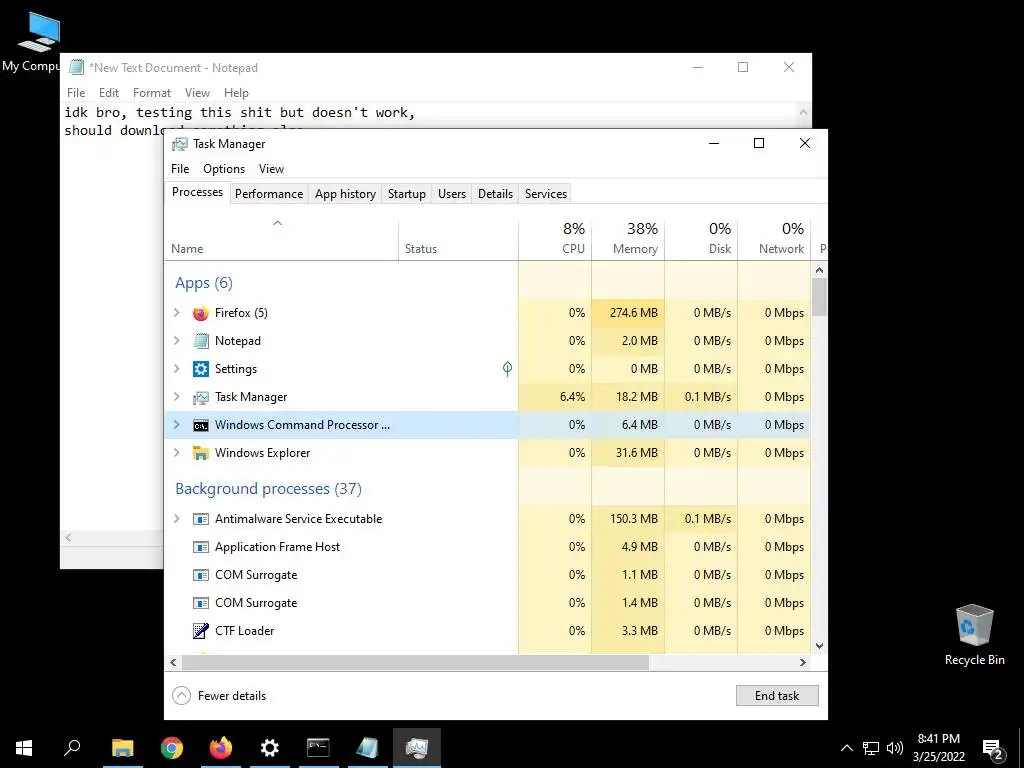The height and width of the screenshot is (768, 1024).
Task: Click Firefox memory value 274.6 MB
Action: point(633,313)
